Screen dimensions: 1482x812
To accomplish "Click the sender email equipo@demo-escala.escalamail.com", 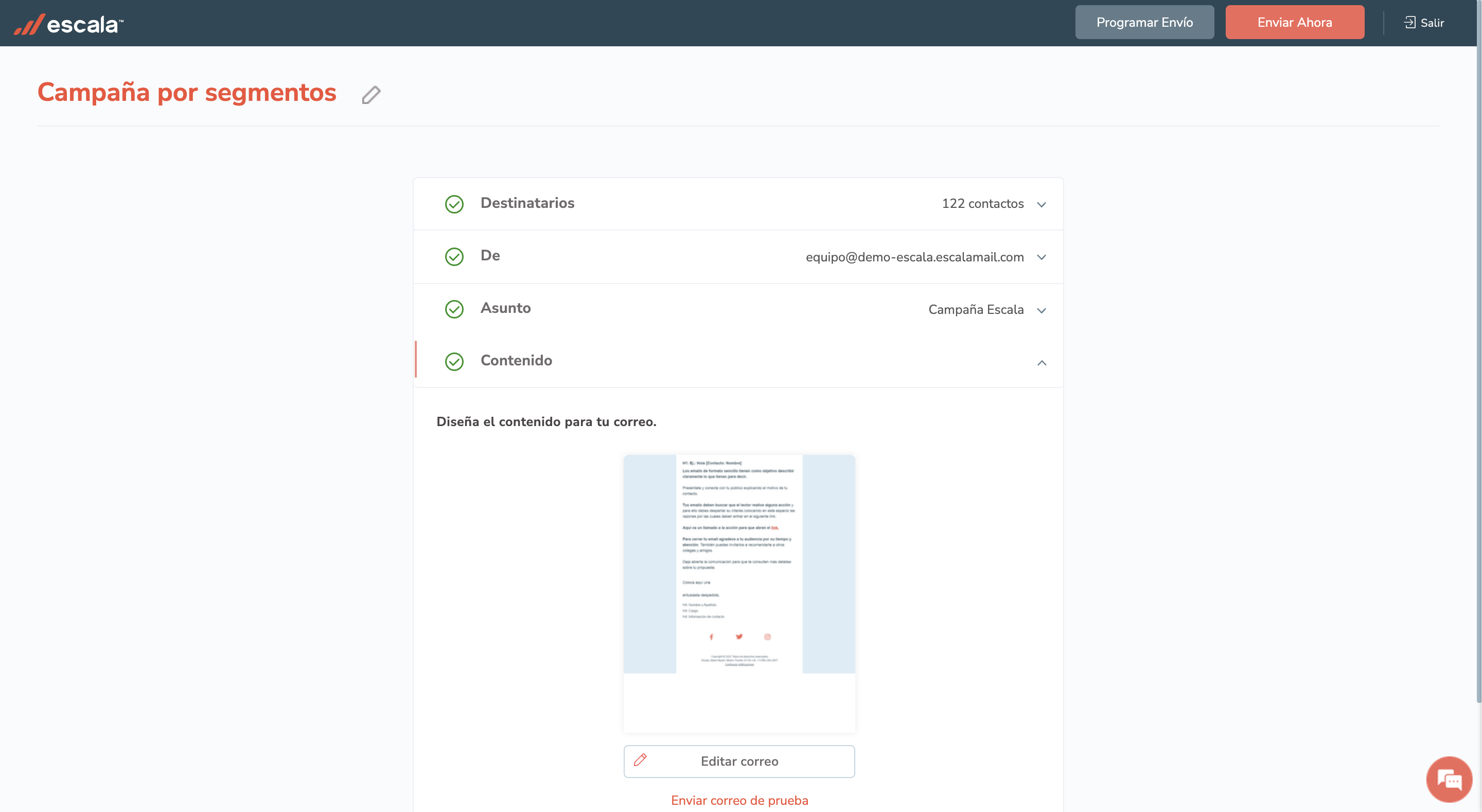I will (915, 257).
